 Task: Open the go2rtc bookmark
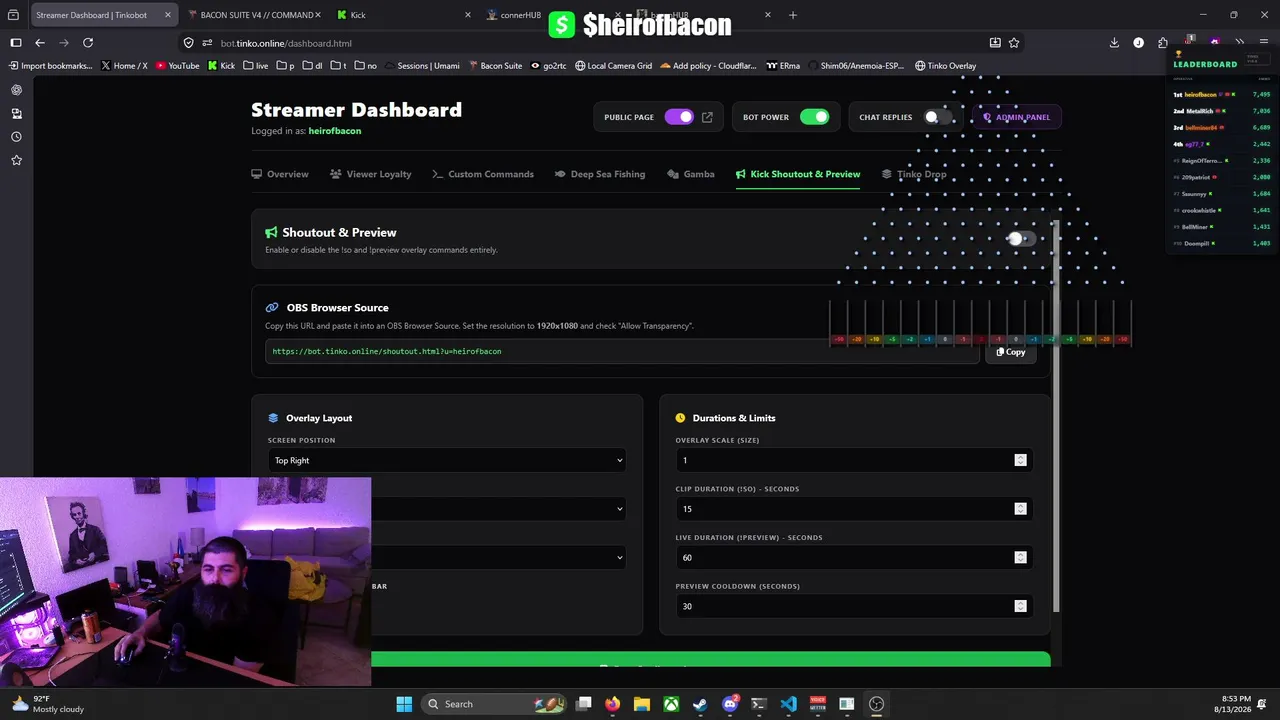548,66
